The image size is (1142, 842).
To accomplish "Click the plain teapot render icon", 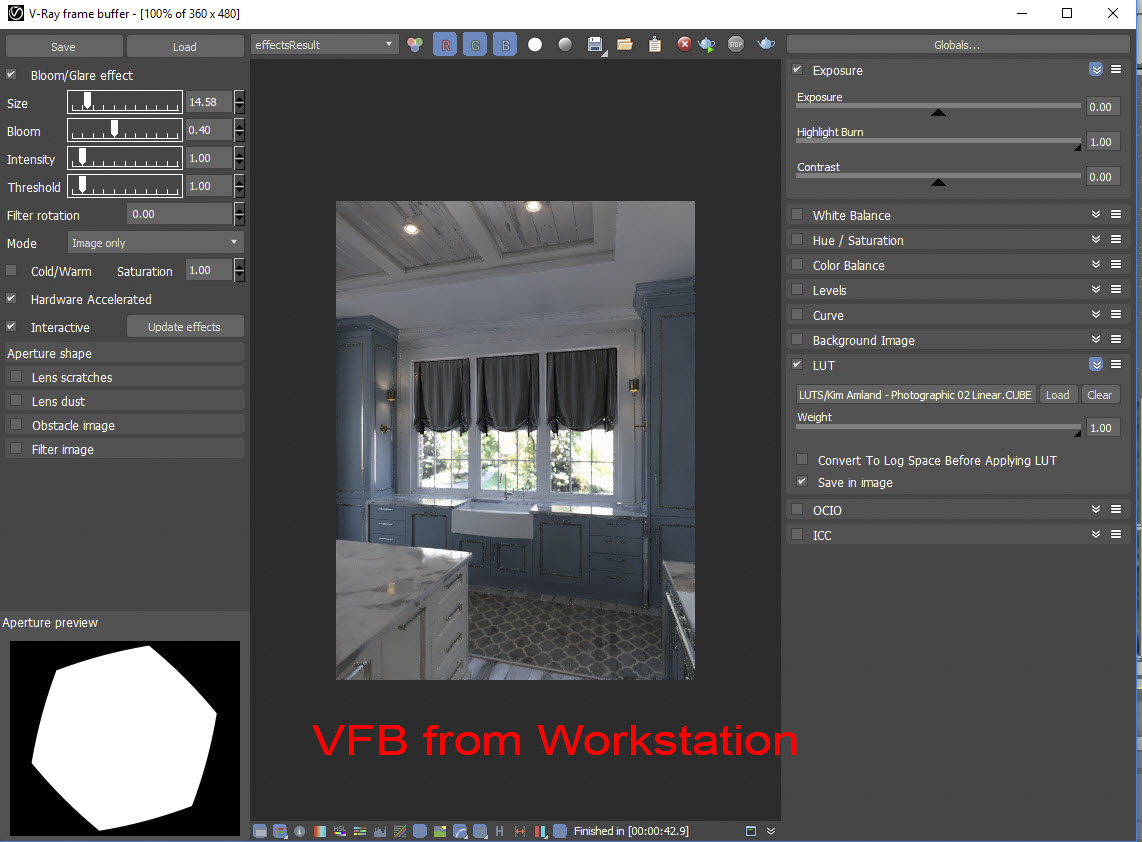I will pyautogui.click(x=766, y=45).
